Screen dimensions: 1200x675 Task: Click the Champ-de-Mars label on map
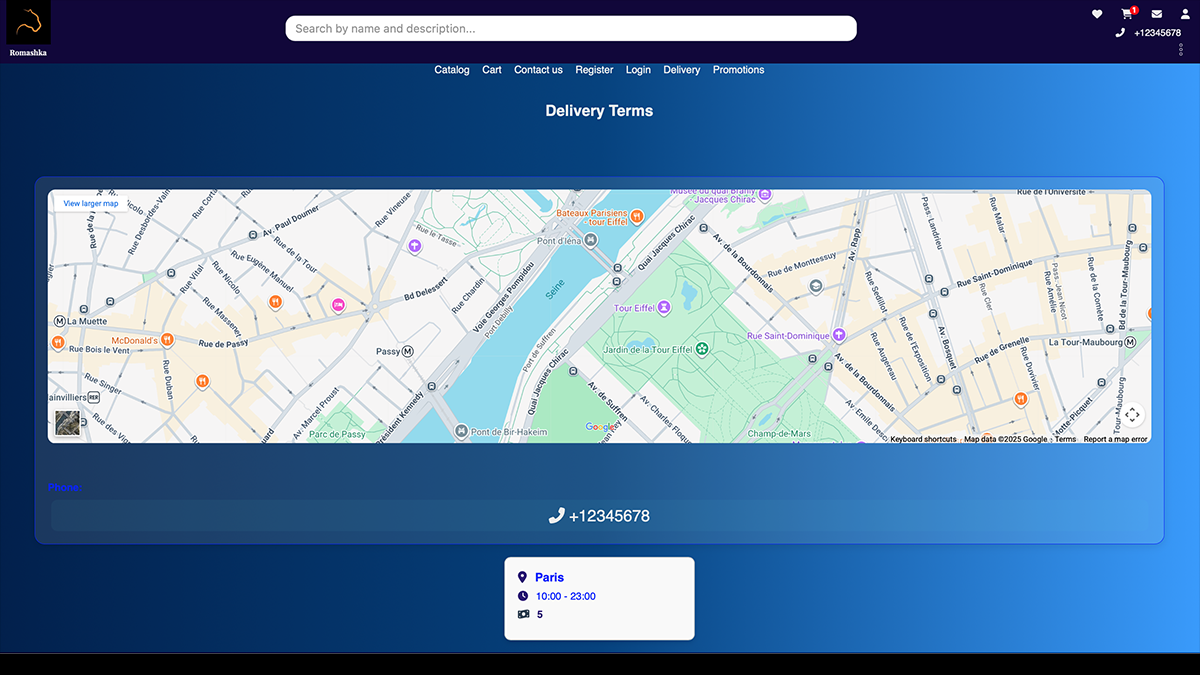tap(777, 434)
